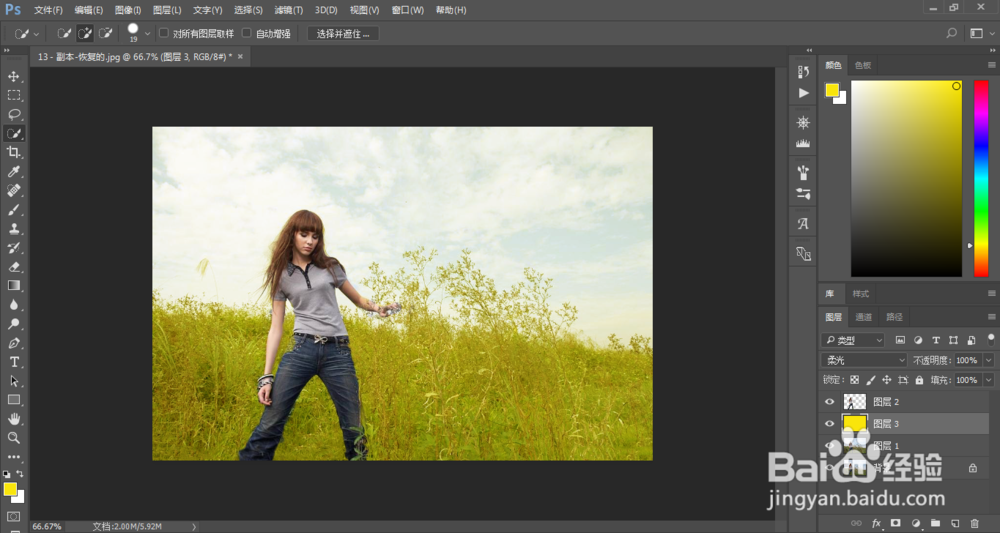This screenshot has width=1000, height=533.
Task: Select the Brush tool
Action: coord(13,210)
